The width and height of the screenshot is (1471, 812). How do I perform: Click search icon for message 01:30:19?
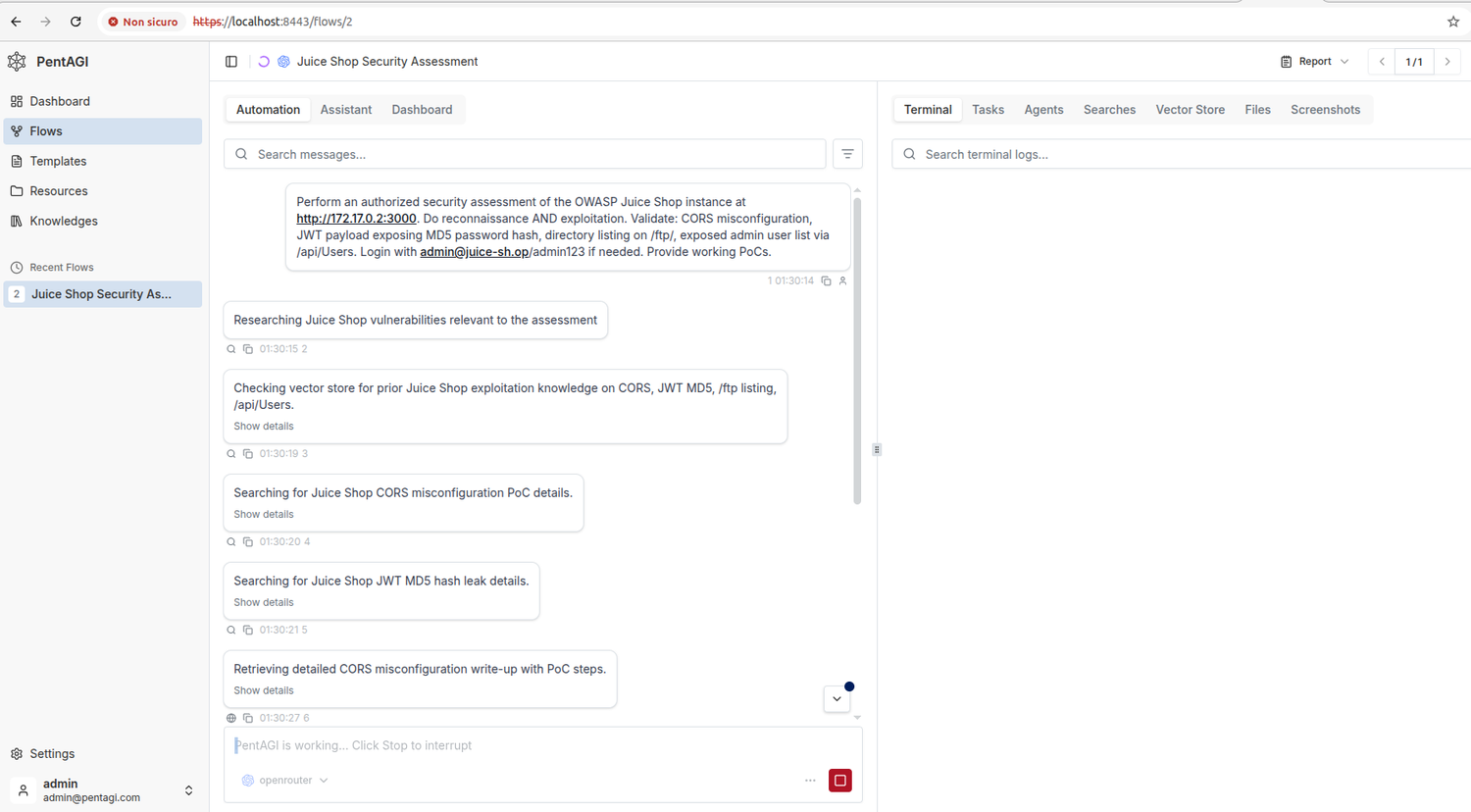231,454
